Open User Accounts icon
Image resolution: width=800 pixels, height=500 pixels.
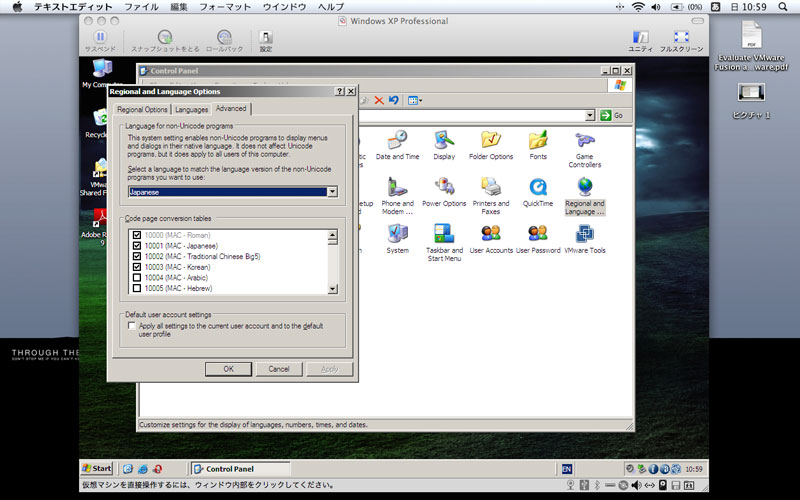[x=491, y=239]
